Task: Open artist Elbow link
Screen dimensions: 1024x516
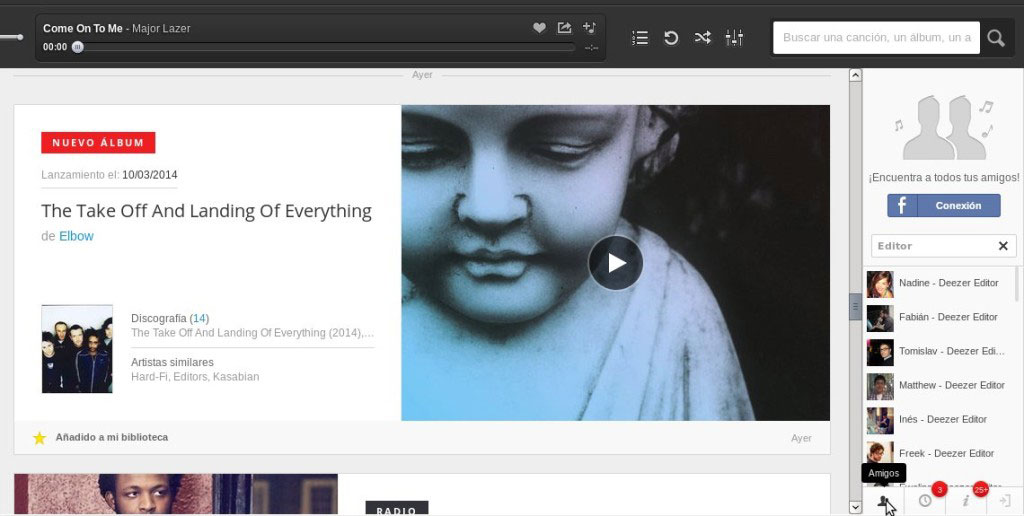Action: (76, 236)
